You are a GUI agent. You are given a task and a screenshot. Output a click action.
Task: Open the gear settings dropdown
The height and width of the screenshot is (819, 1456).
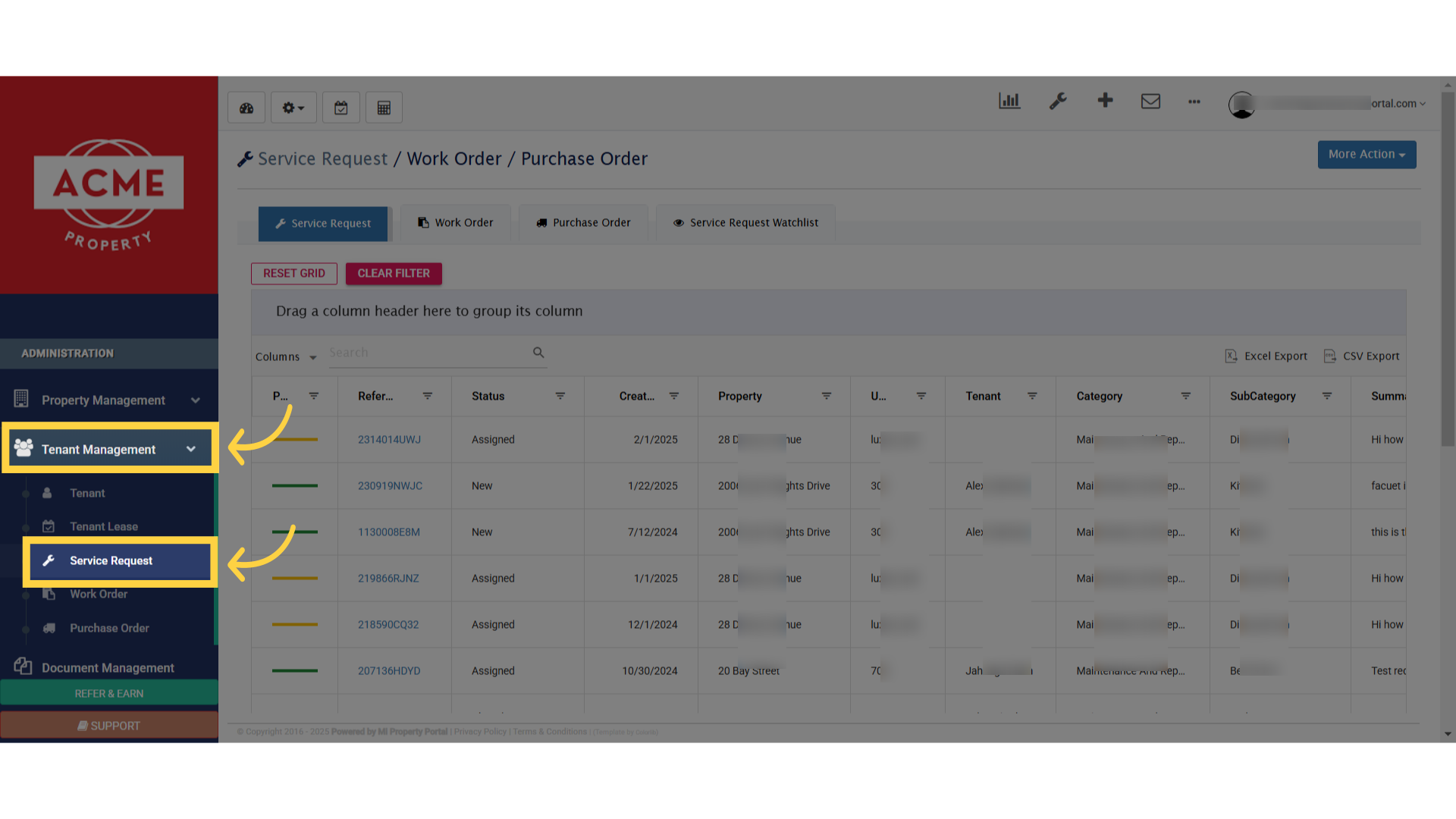293,108
